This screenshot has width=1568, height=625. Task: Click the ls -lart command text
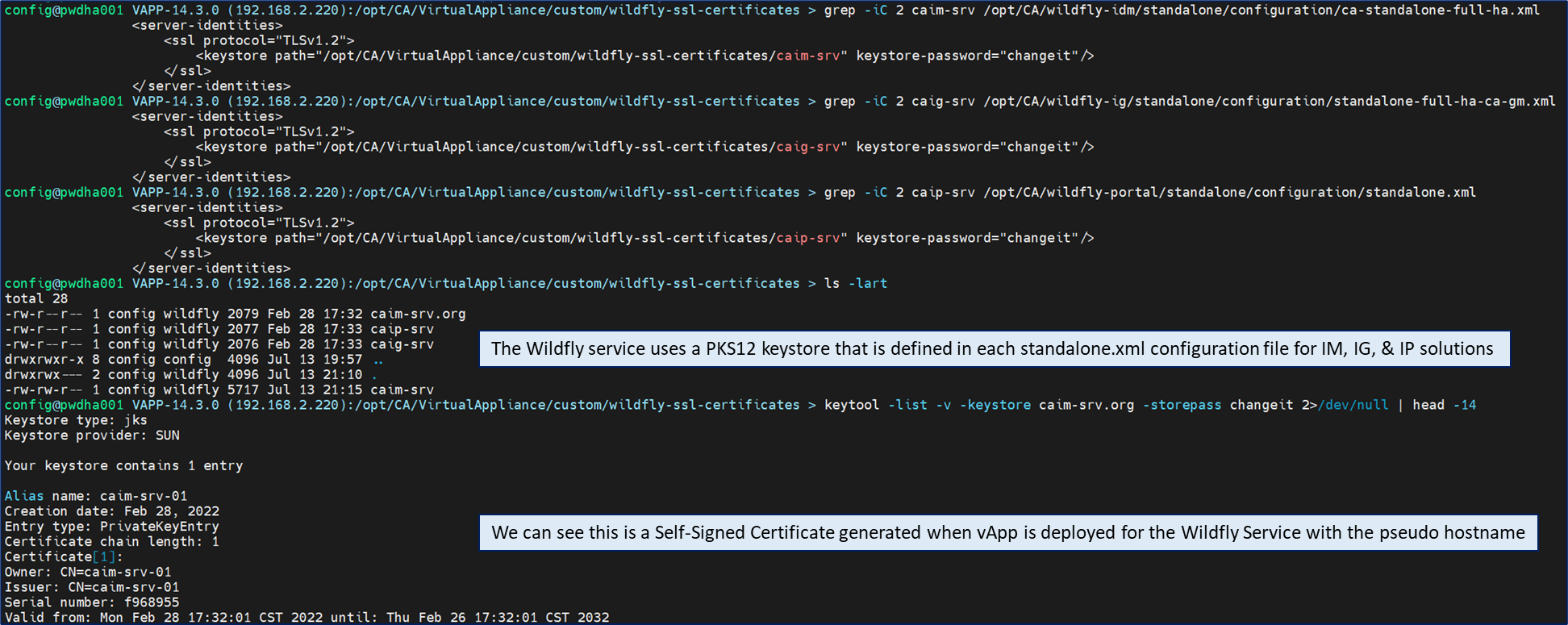(855, 283)
